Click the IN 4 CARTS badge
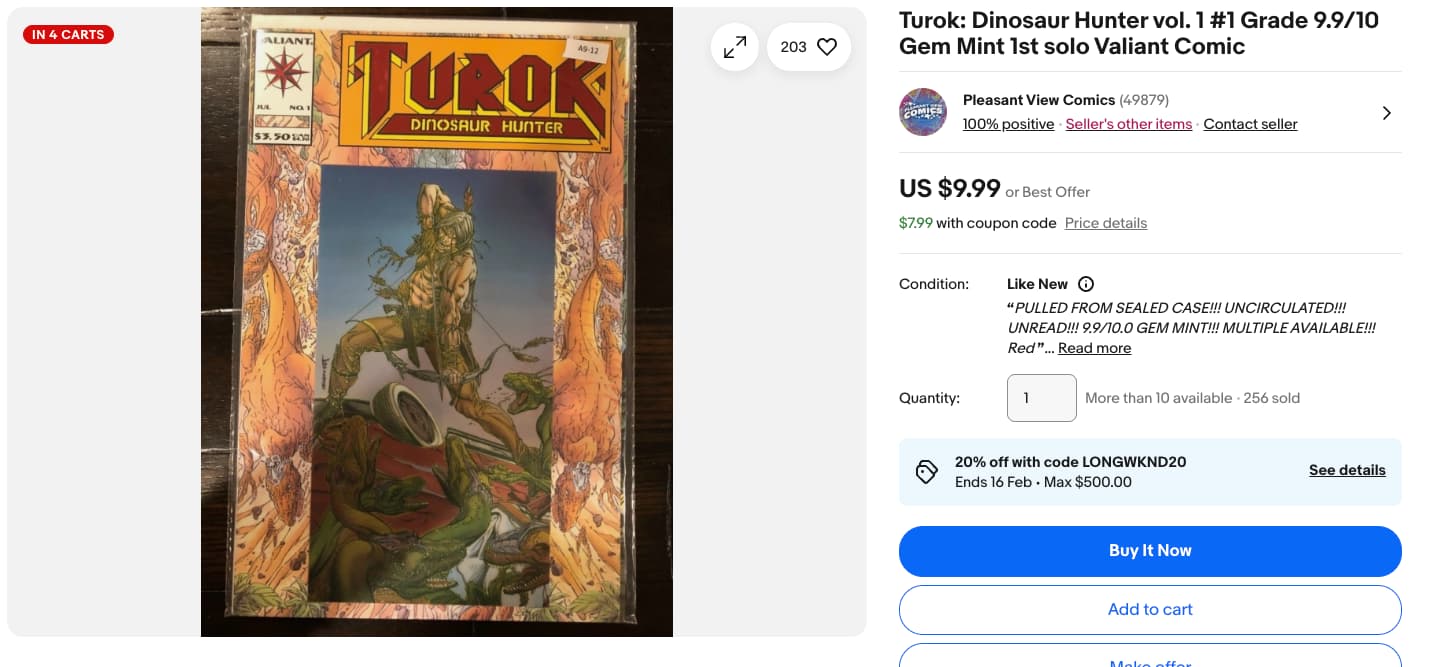The image size is (1432, 667). [x=68, y=35]
